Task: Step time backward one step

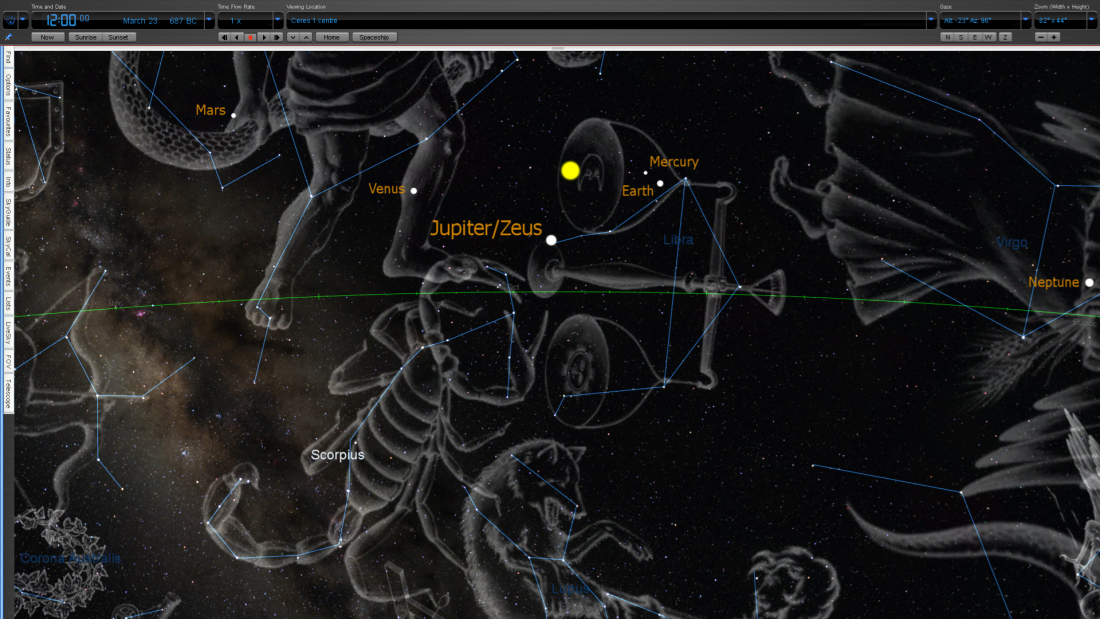Action: point(224,37)
